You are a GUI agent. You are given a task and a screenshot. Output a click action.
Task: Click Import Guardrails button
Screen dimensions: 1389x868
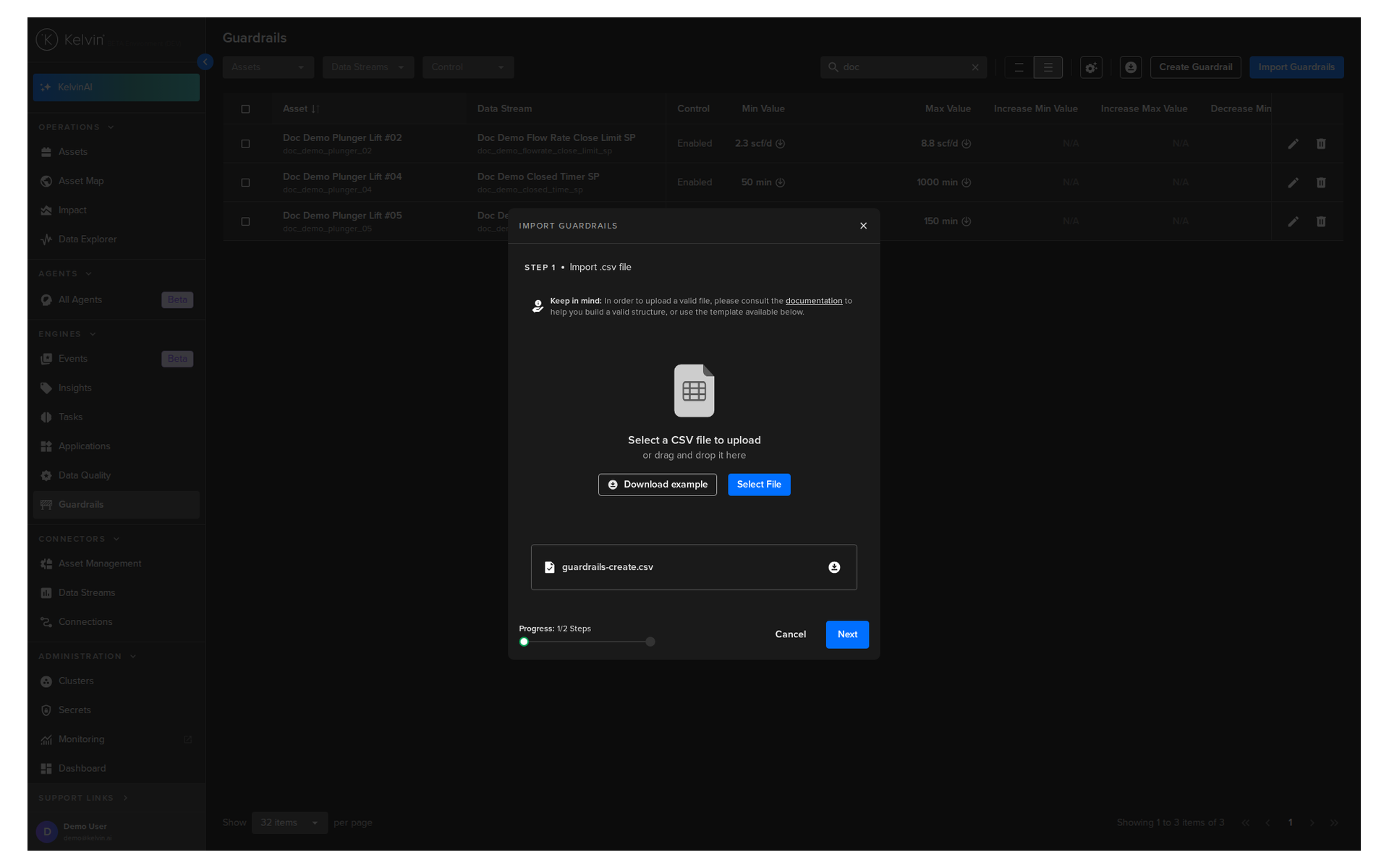(x=1296, y=67)
